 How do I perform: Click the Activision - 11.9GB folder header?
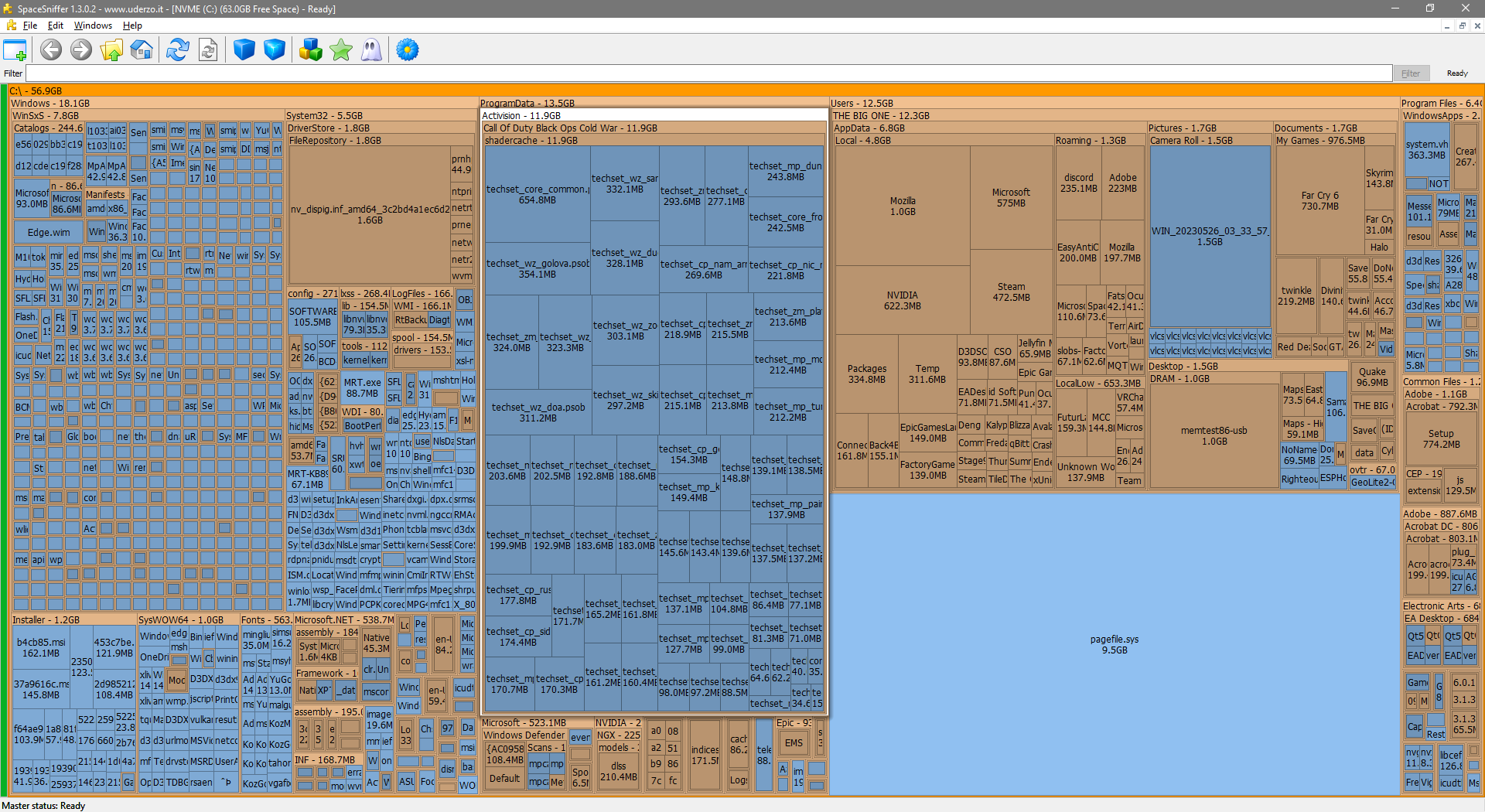pyautogui.click(x=654, y=115)
